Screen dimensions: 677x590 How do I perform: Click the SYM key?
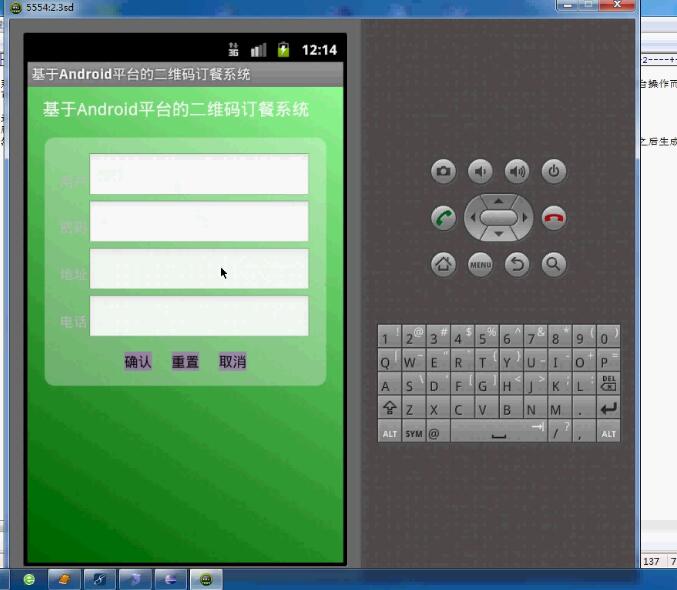[x=414, y=432]
